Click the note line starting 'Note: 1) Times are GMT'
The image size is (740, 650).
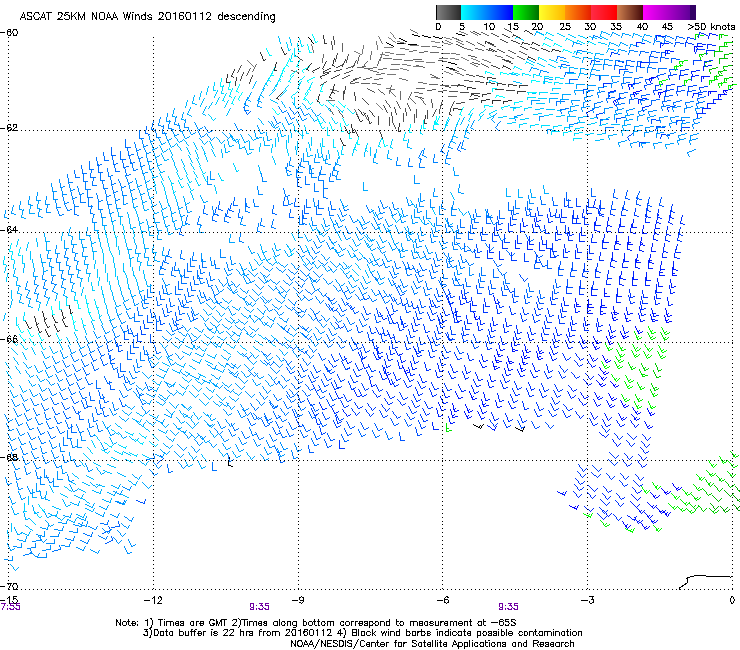316,623
